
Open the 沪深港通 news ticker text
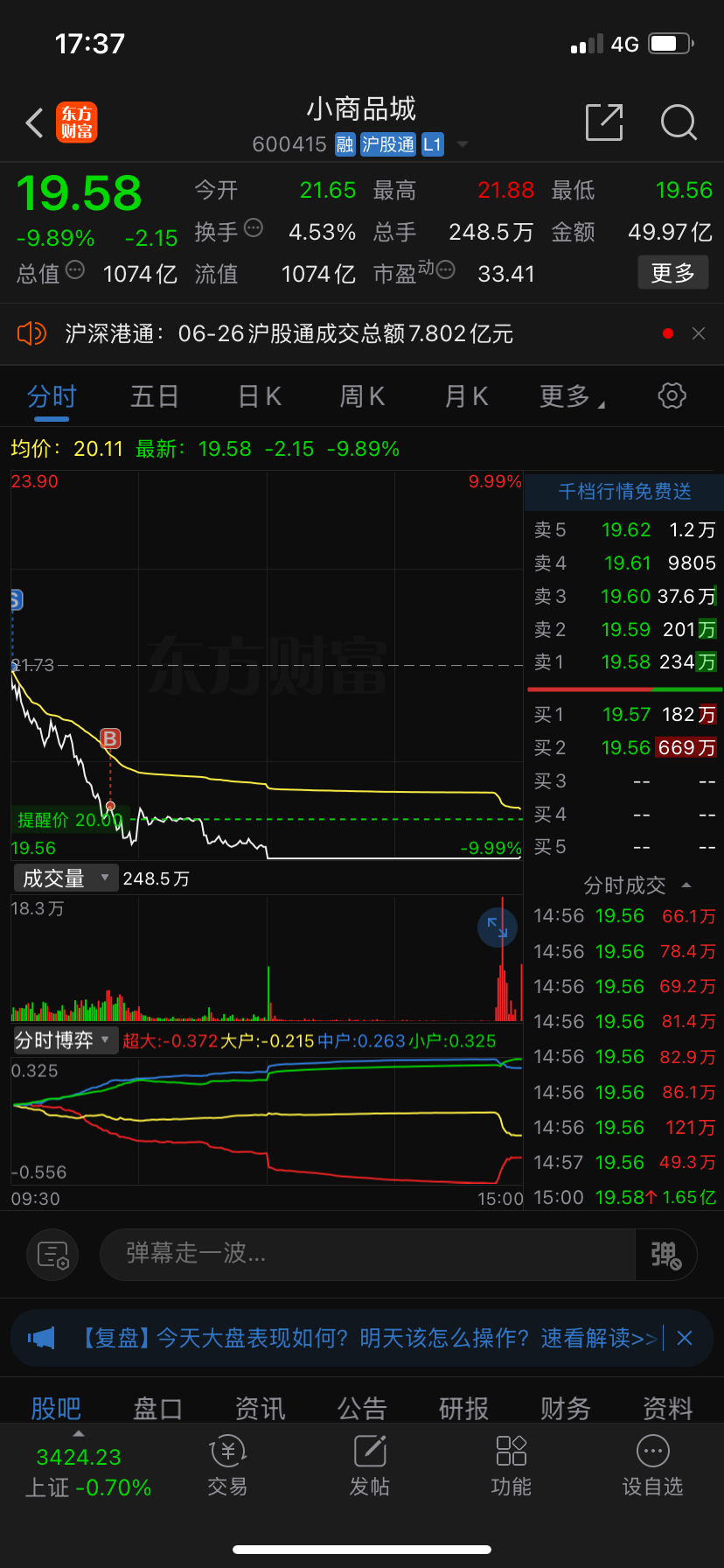click(289, 333)
